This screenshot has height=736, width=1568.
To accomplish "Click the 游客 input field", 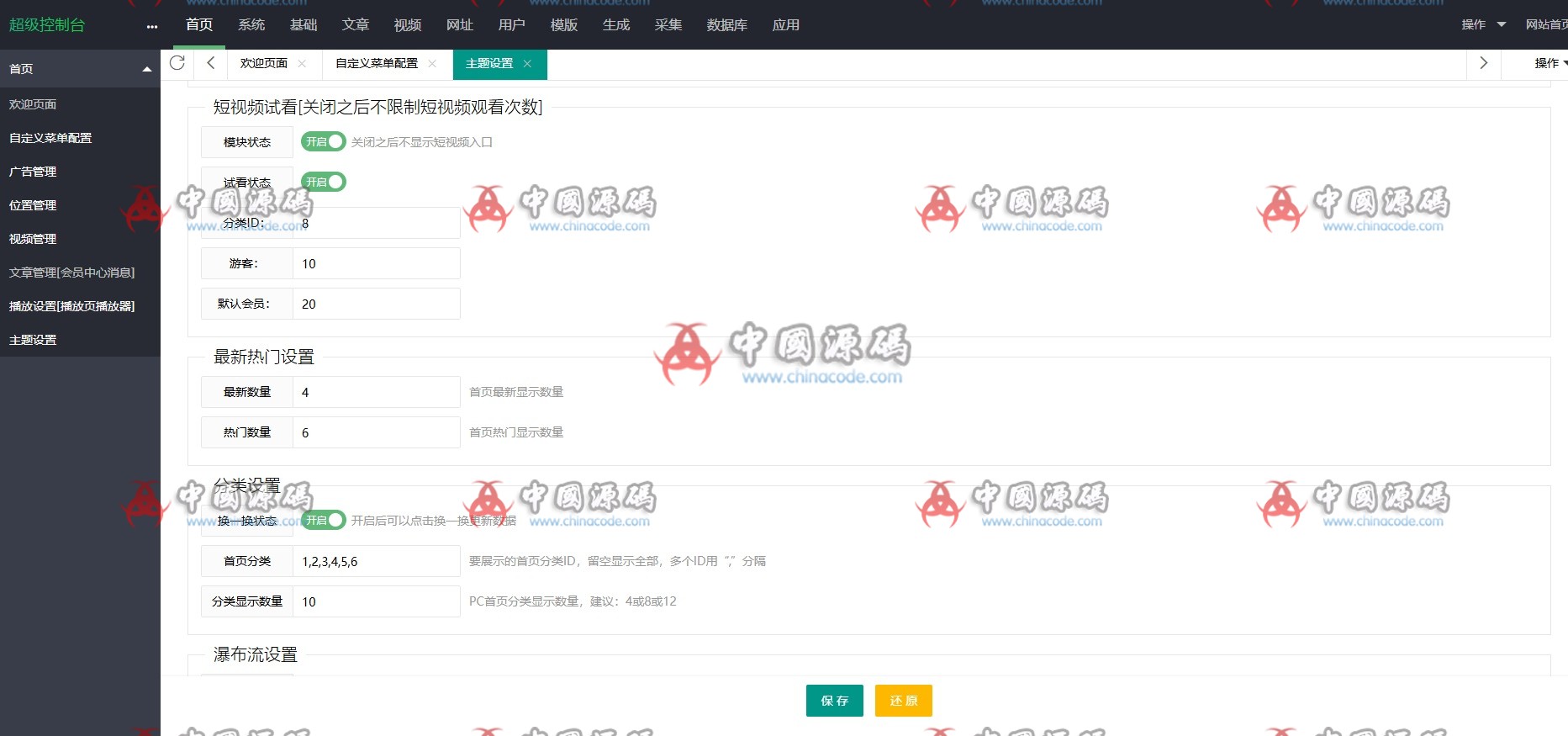I will [377, 263].
